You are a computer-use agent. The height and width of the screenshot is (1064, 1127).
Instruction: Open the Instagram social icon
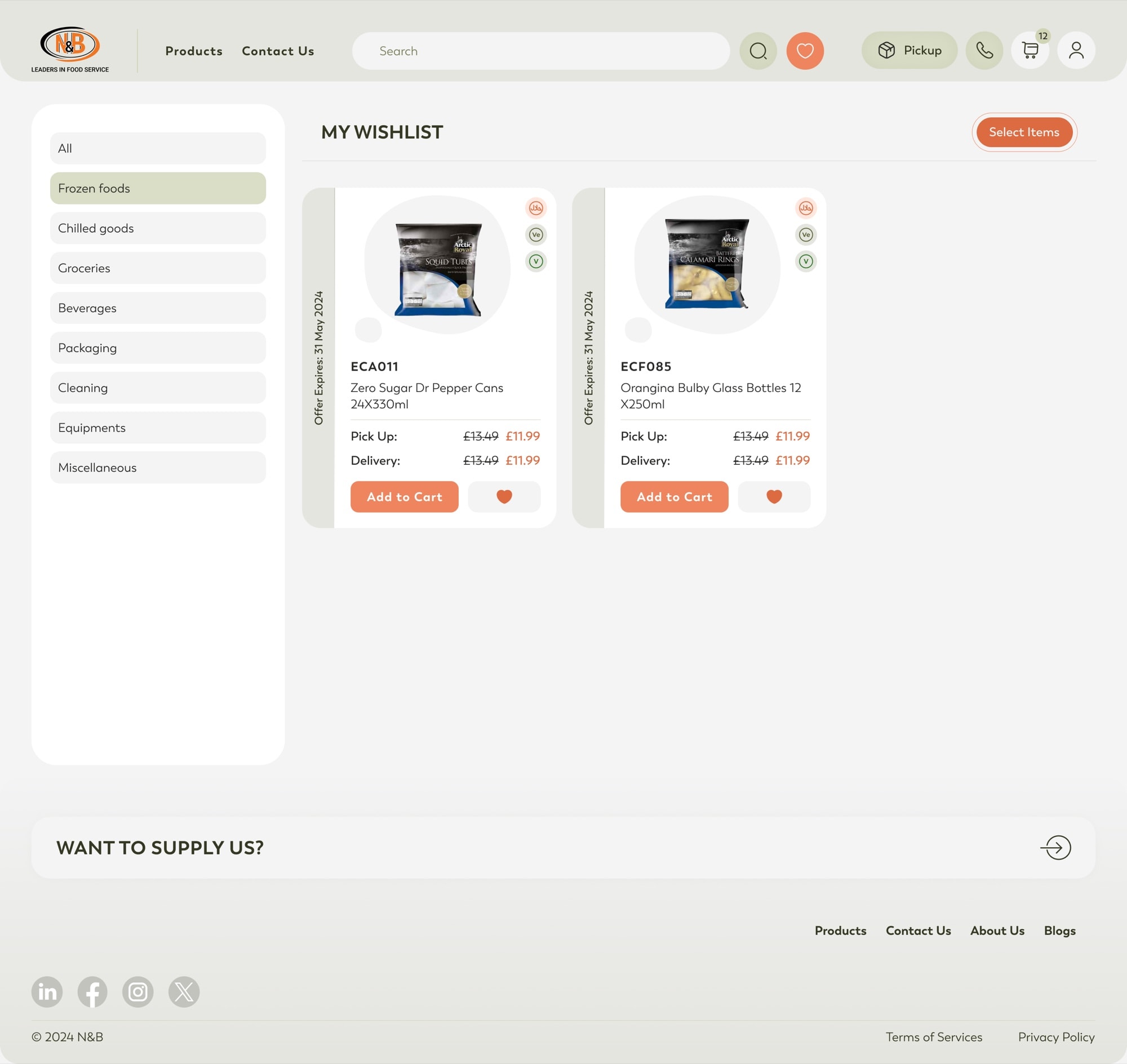click(x=138, y=992)
